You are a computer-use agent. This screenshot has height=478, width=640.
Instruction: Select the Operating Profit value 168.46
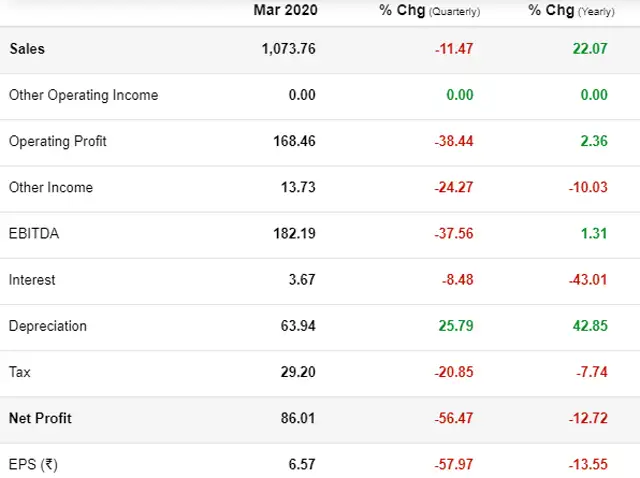coord(294,141)
